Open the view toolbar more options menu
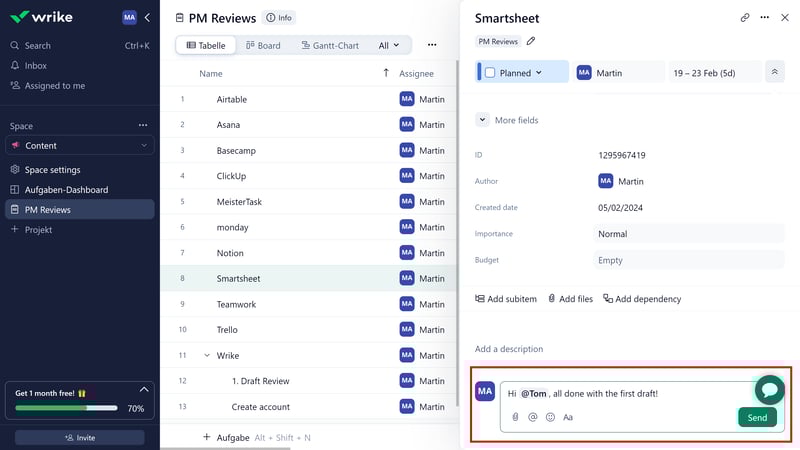Image resolution: width=800 pixels, height=450 pixels. click(432, 45)
